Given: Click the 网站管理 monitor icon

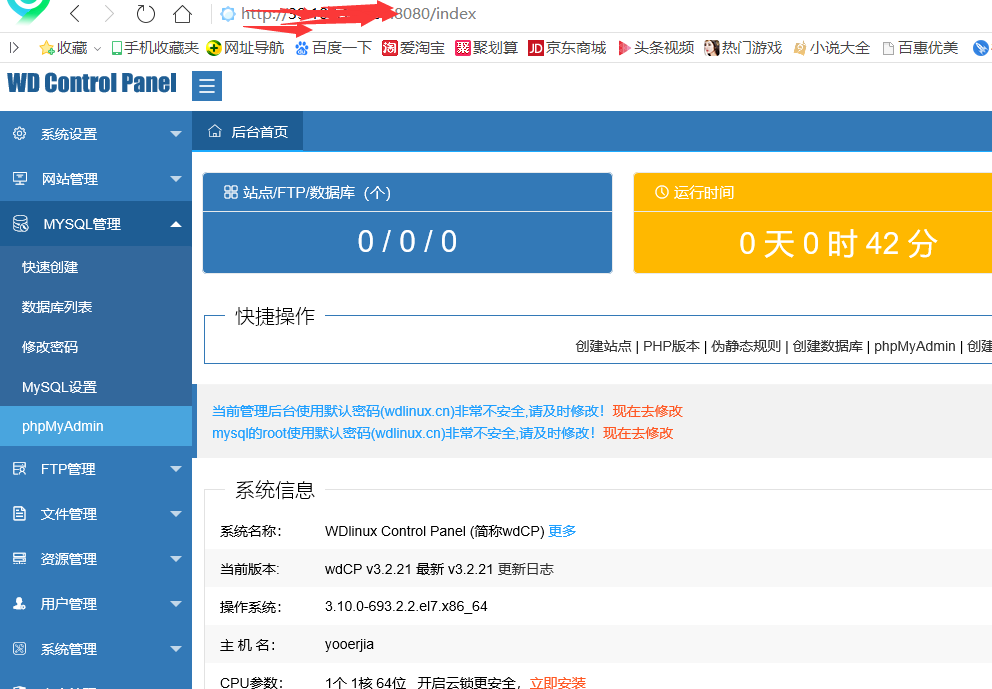Looking at the screenshot, I should coord(19,179).
